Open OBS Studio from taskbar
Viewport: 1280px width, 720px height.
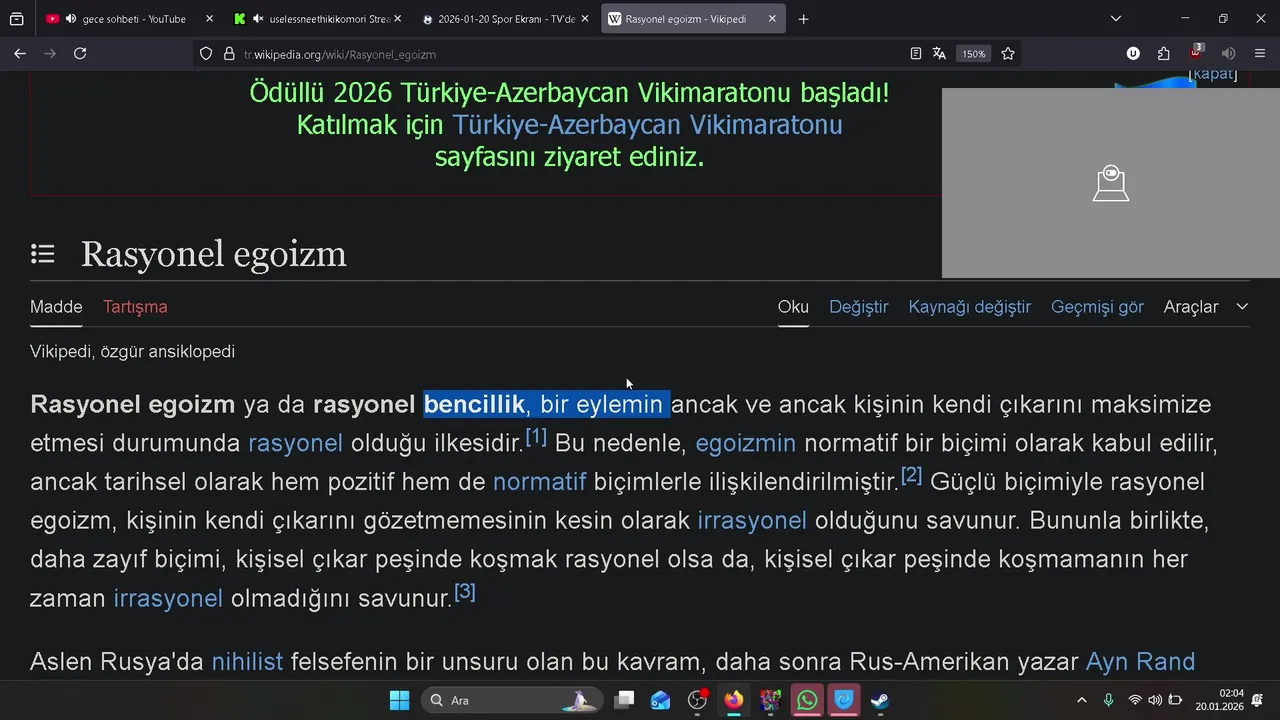(x=698, y=700)
